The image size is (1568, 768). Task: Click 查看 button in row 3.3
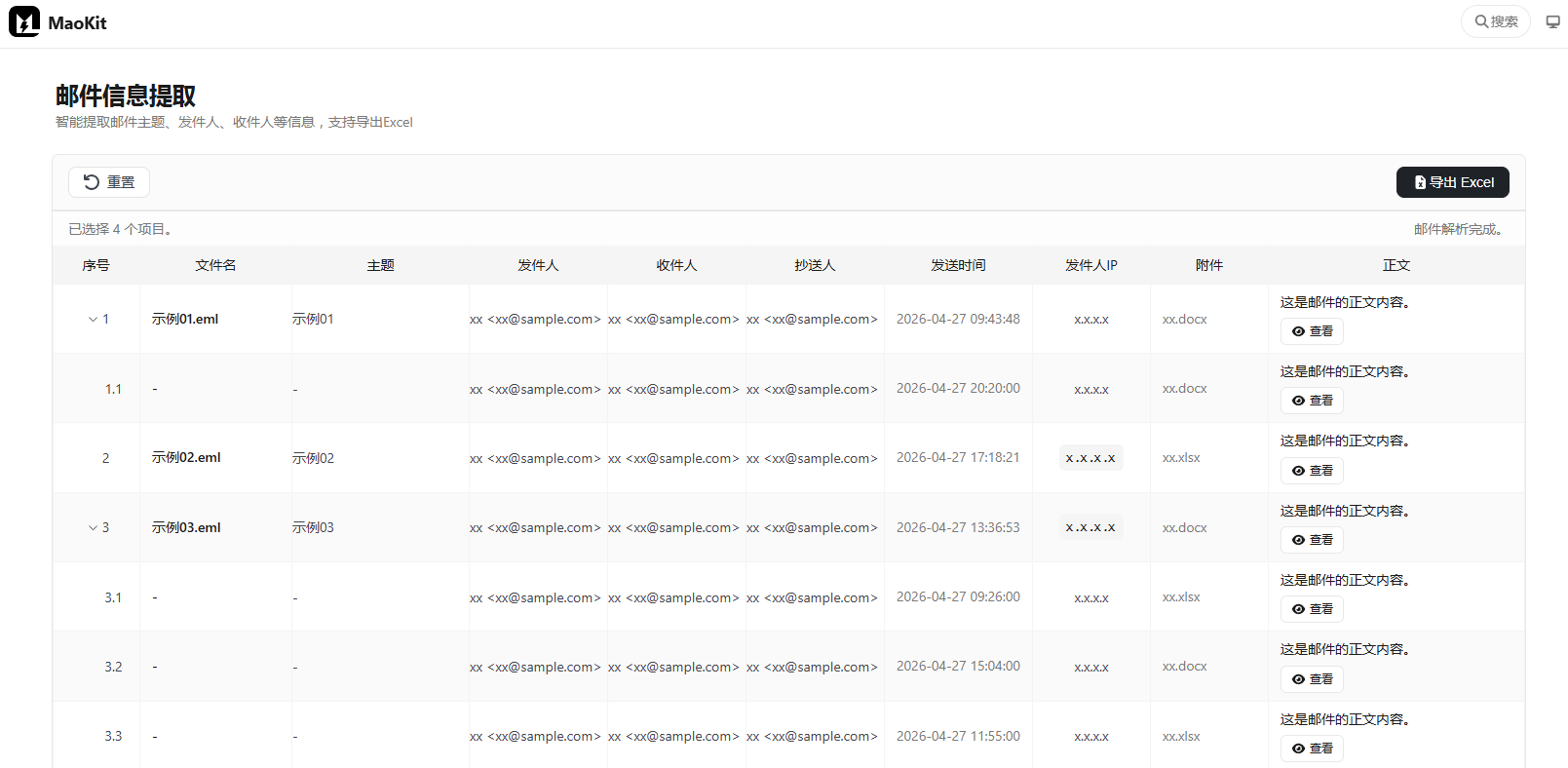click(1312, 749)
